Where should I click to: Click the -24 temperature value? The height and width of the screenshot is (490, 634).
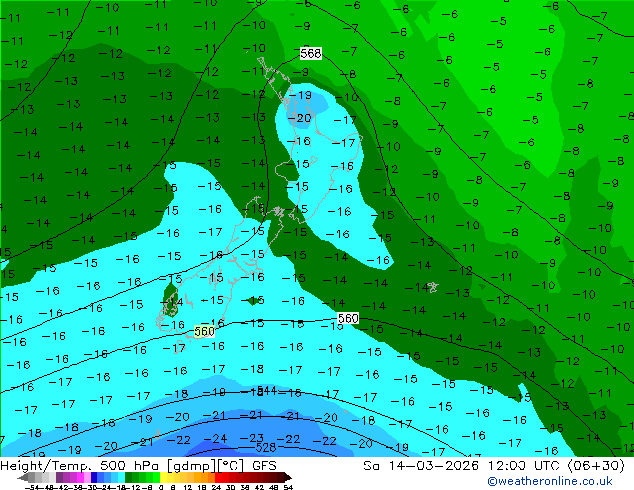(216, 439)
